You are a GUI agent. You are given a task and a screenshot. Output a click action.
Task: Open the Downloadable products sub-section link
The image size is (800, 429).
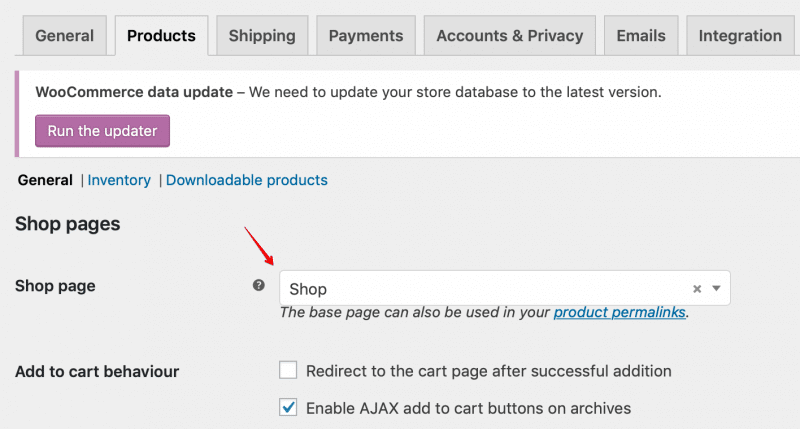tap(247, 180)
